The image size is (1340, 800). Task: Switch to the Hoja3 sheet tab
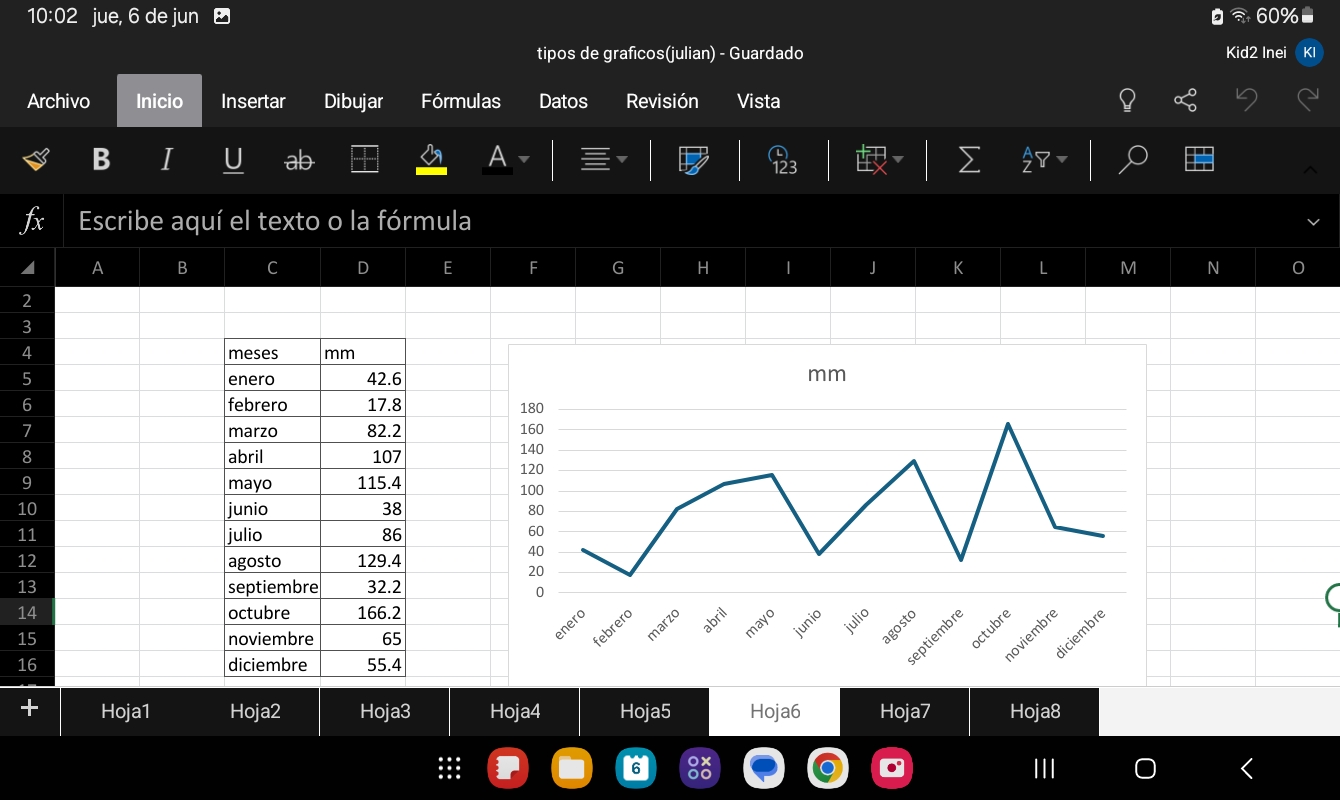click(x=385, y=711)
